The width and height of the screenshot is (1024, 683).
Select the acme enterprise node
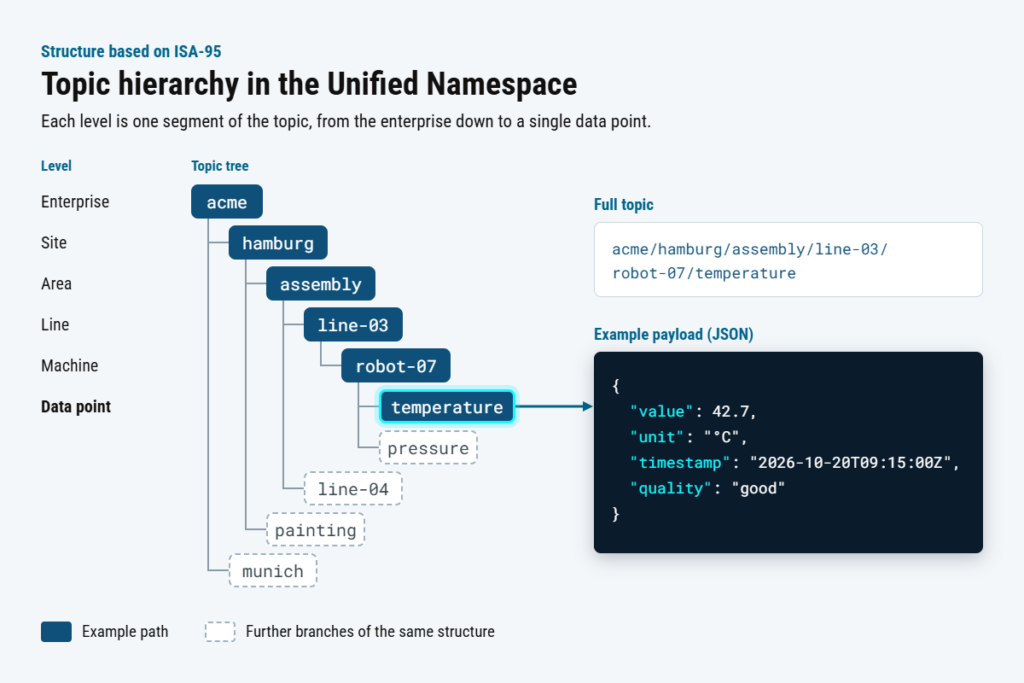click(227, 202)
